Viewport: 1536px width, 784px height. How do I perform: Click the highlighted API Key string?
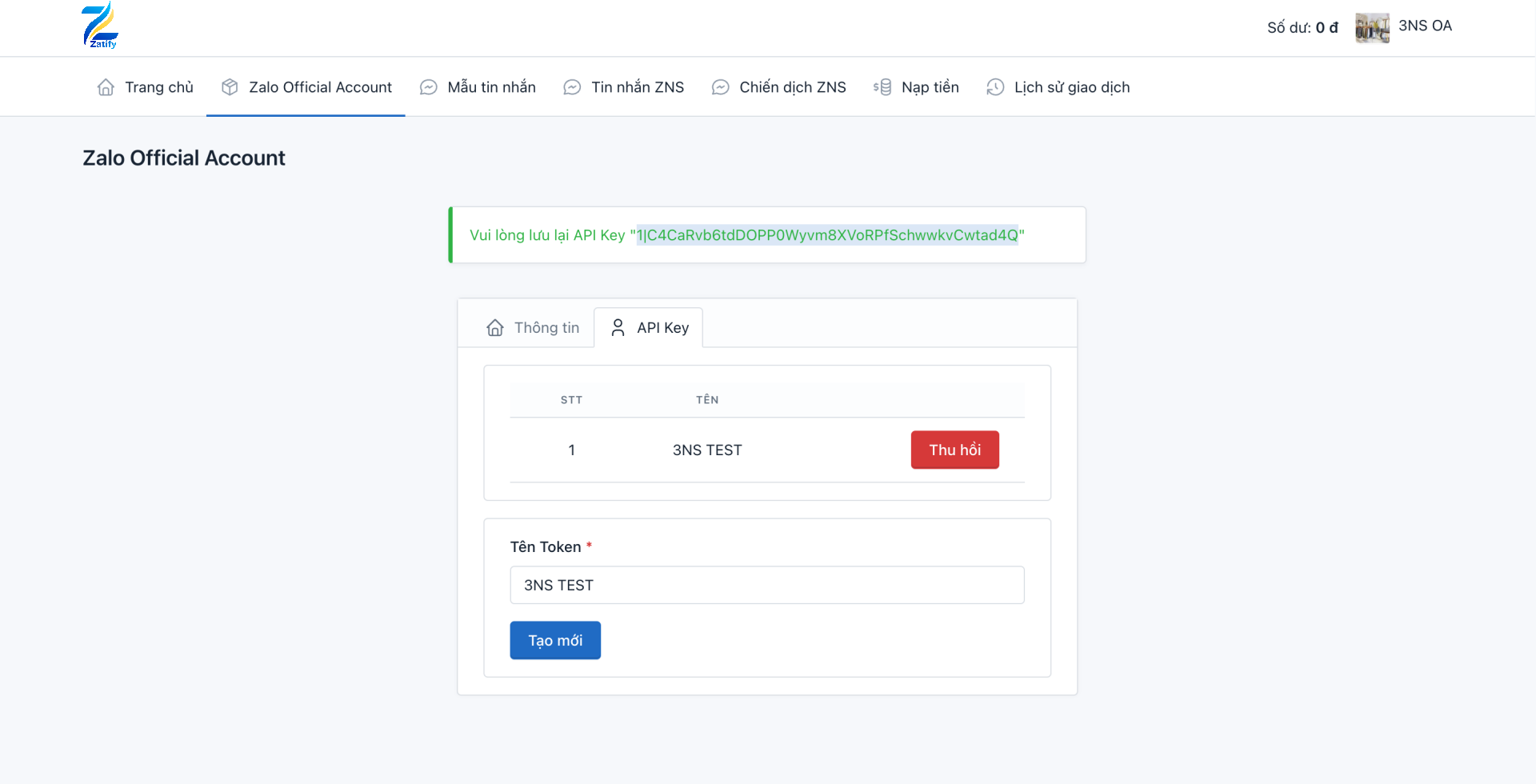click(x=827, y=235)
